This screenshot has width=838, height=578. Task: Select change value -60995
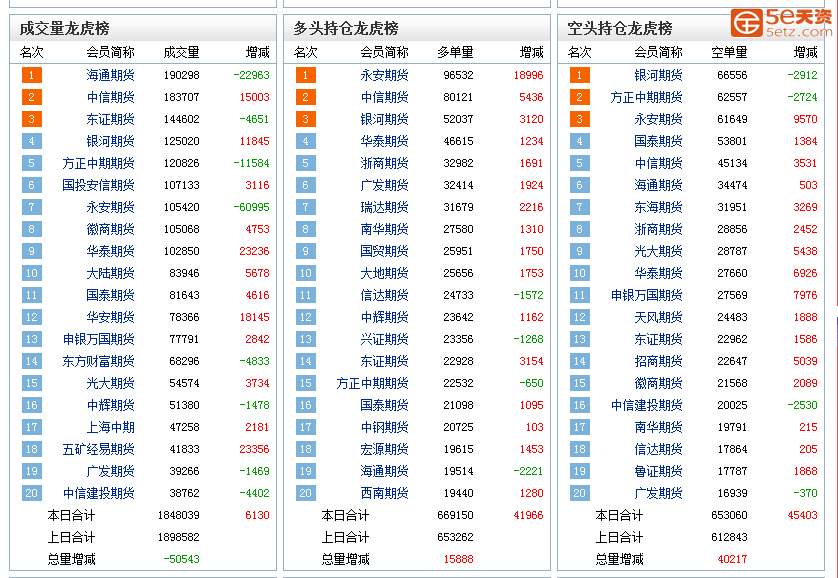(x=252, y=207)
